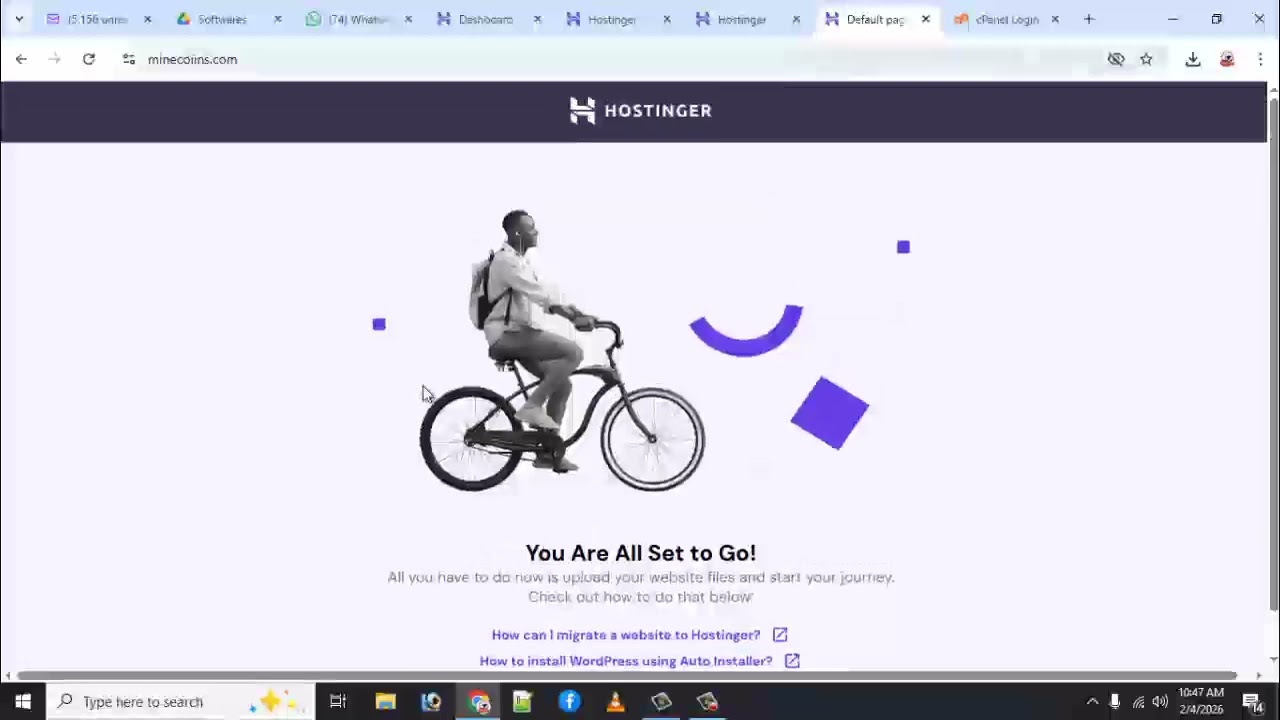Image resolution: width=1280 pixels, height=720 pixels.
Task: Open Facebook app on the taskbar
Action: click(569, 701)
